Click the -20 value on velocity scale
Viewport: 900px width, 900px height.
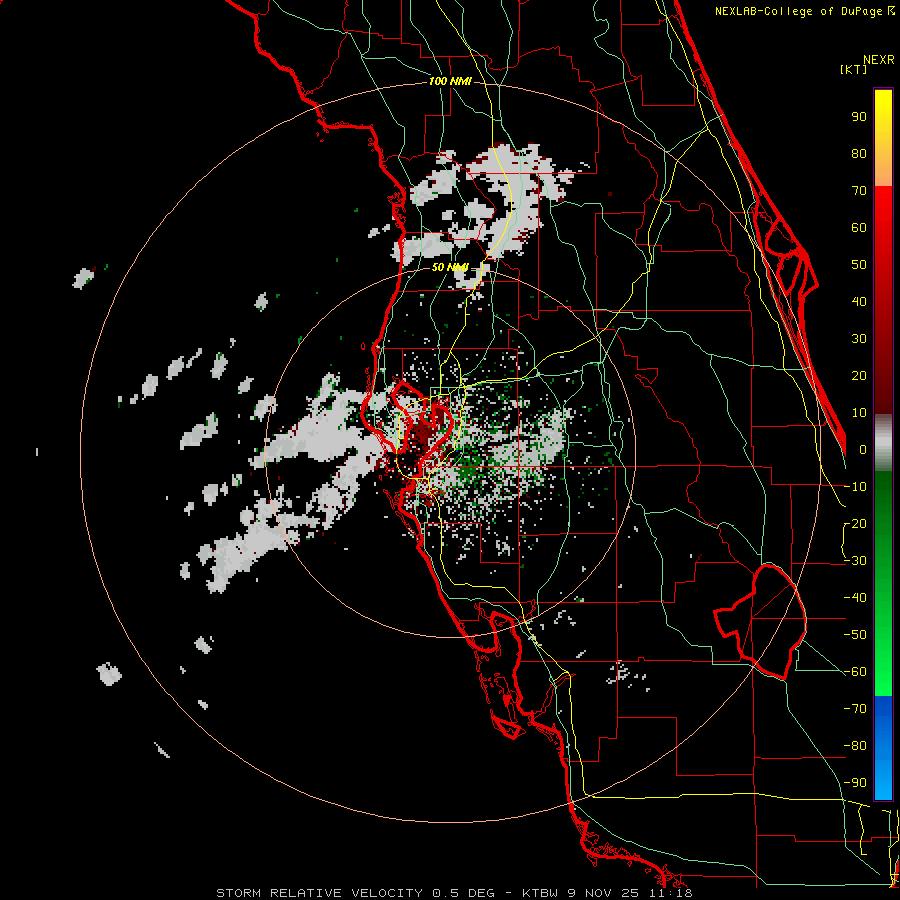tap(855, 523)
